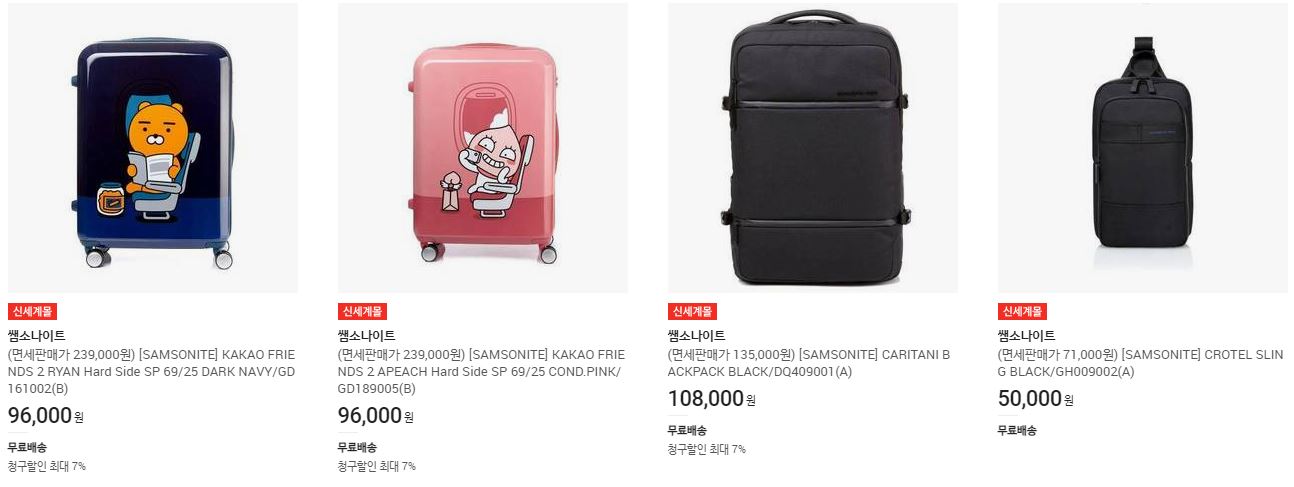View the black Caritani backpack photo
Viewport: 1294px width, 487px height.
[x=813, y=148]
